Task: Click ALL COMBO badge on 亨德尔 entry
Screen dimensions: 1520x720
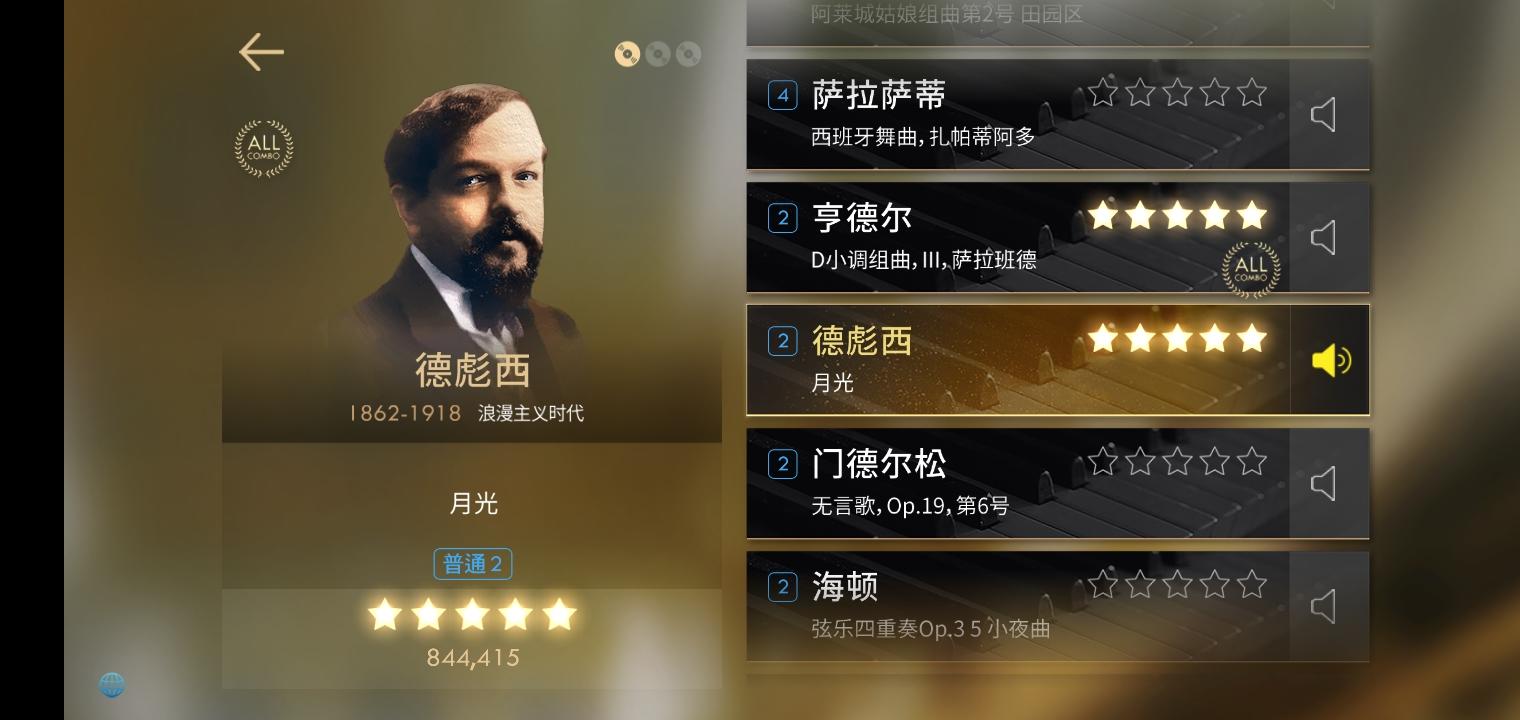Action: coord(1251,269)
